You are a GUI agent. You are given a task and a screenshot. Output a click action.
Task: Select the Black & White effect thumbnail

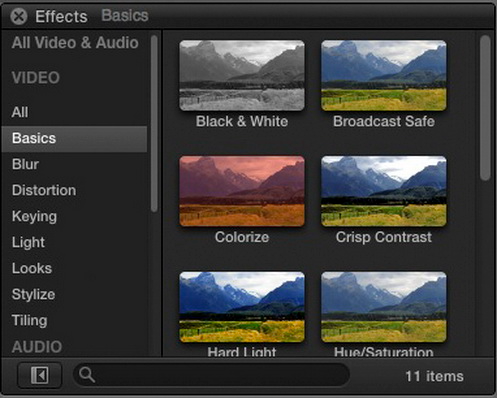(242, 75)
